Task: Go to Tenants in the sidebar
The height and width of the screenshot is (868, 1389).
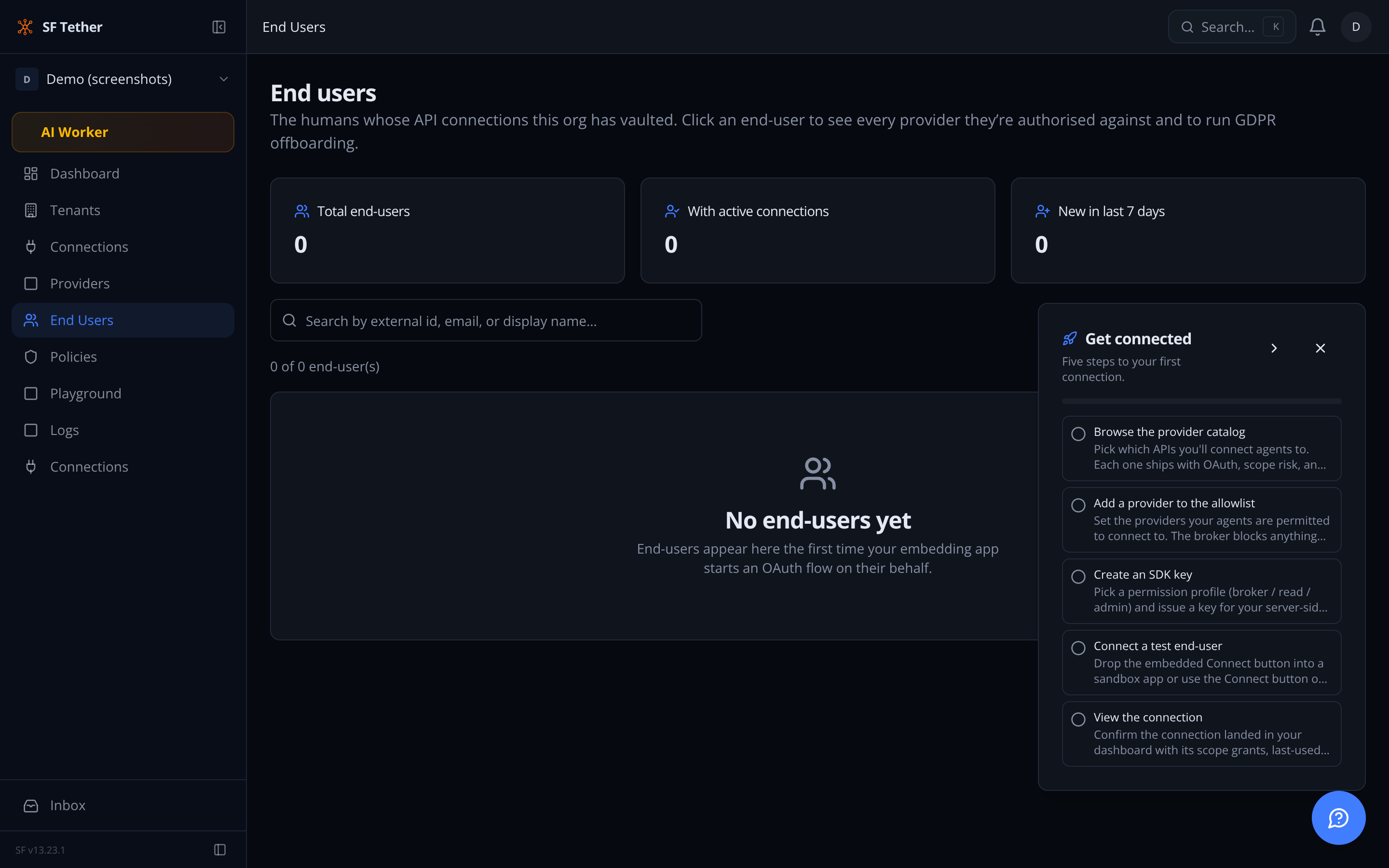Action: (123, 210)
